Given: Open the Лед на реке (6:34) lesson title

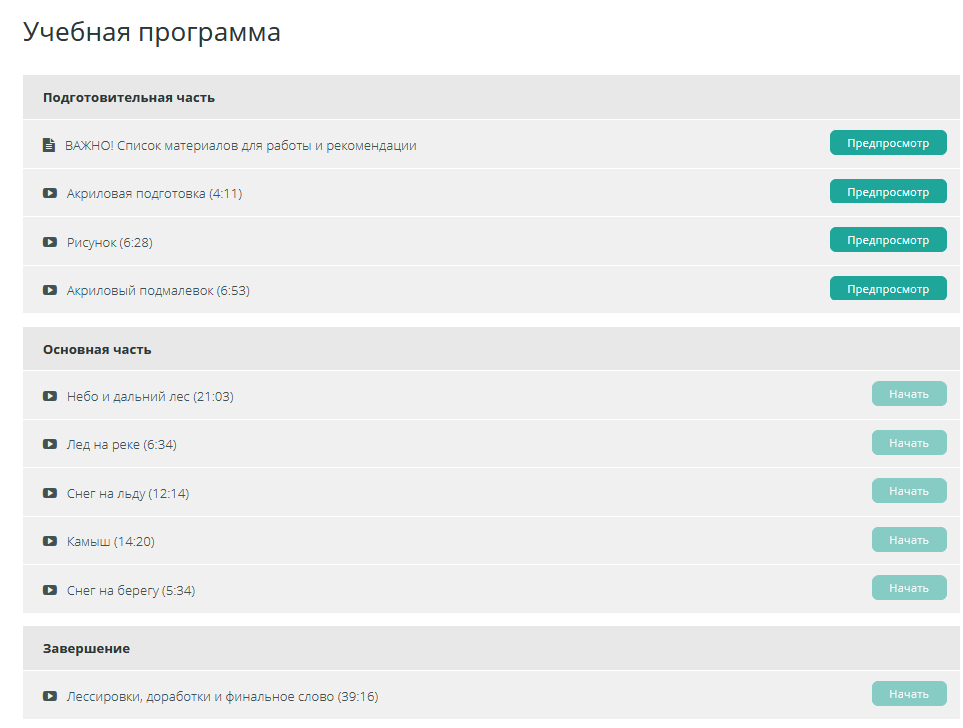Looking at the screenshot, I should (x=121, y=444).
